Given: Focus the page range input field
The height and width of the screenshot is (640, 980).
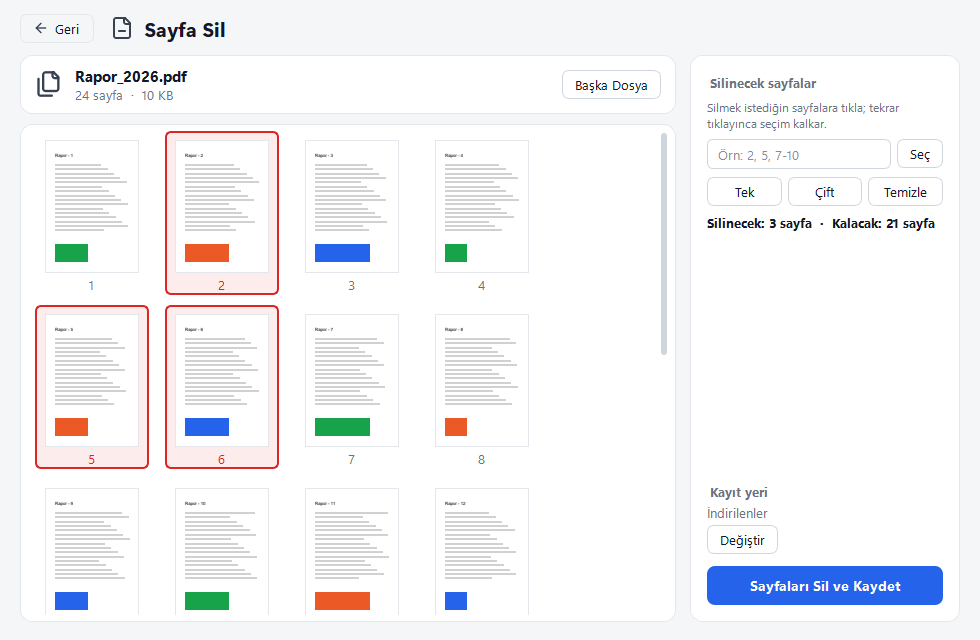Looking at the screenshot, I should point(799,154).
